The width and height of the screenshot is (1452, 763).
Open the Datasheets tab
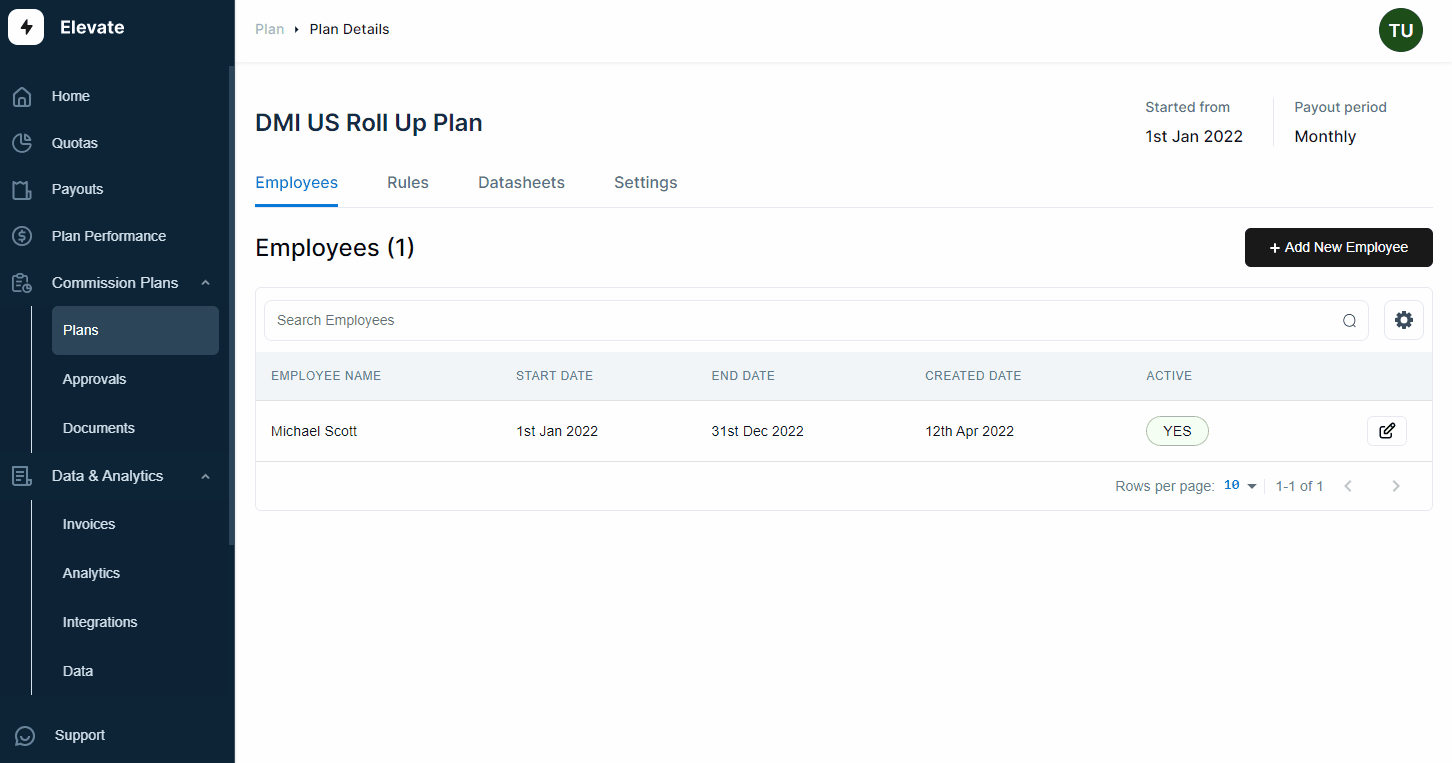click(521, 183)
